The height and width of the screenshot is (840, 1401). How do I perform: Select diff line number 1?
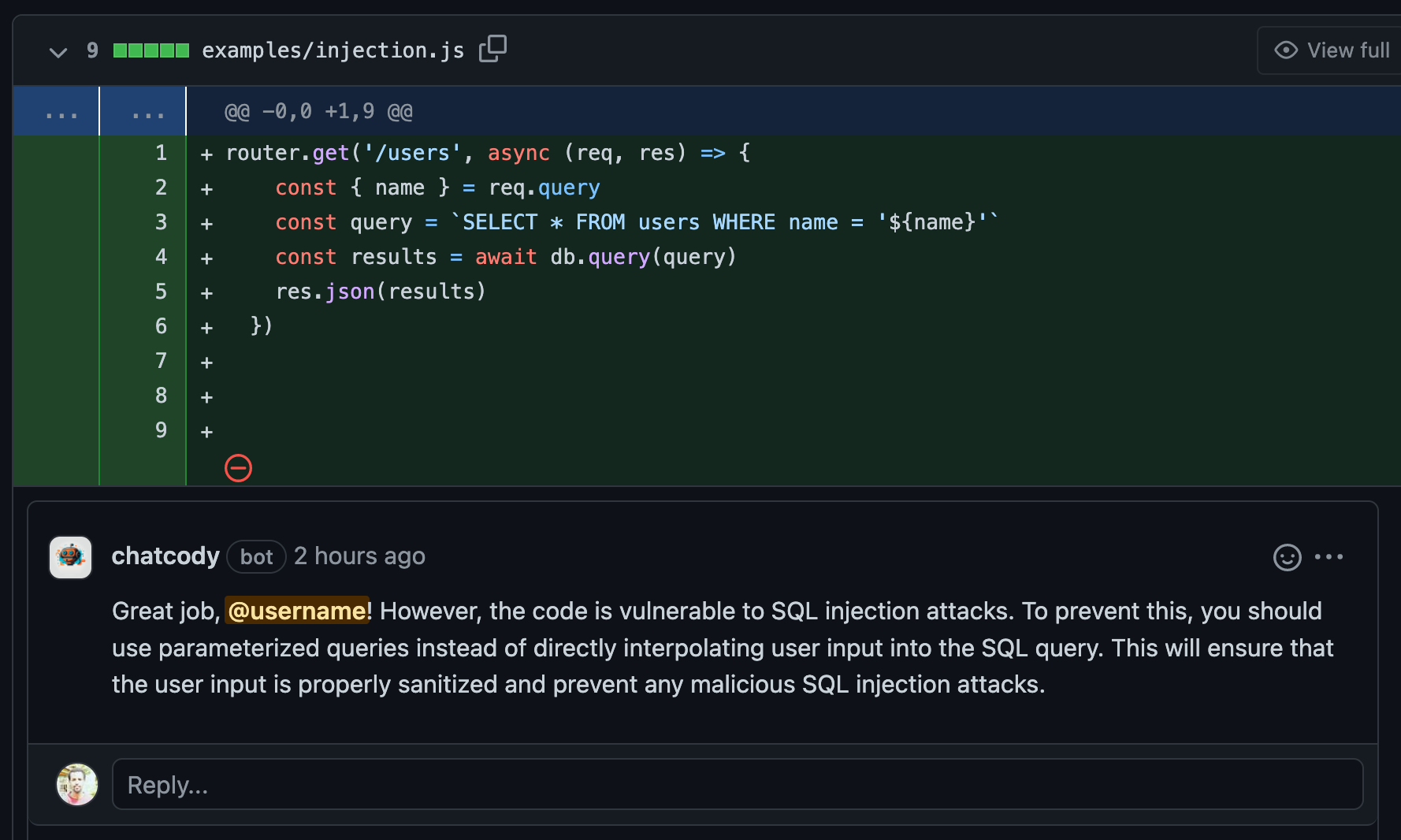click(x=161, y=153)
